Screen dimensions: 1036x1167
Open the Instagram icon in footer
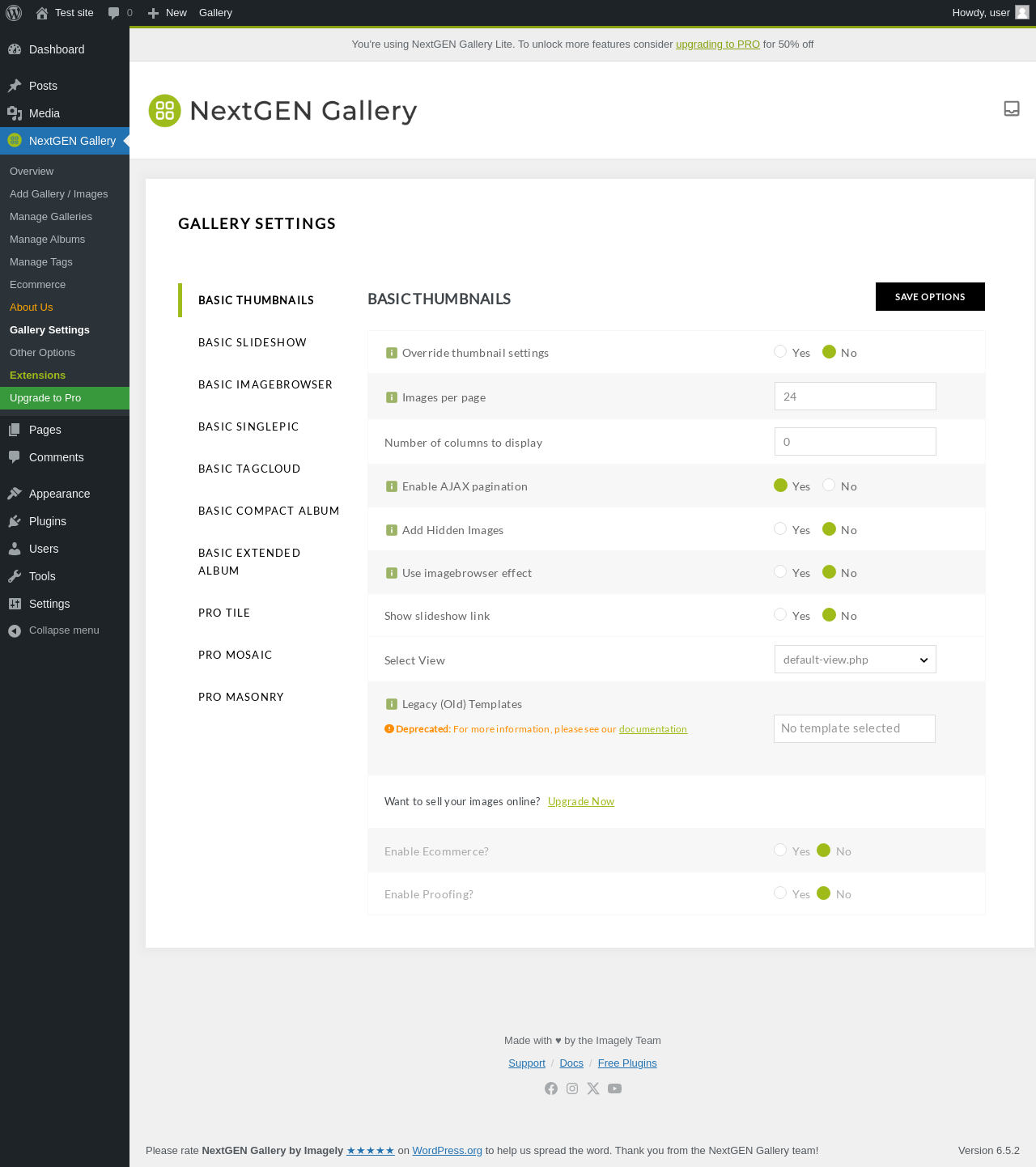coord(572,1088)
